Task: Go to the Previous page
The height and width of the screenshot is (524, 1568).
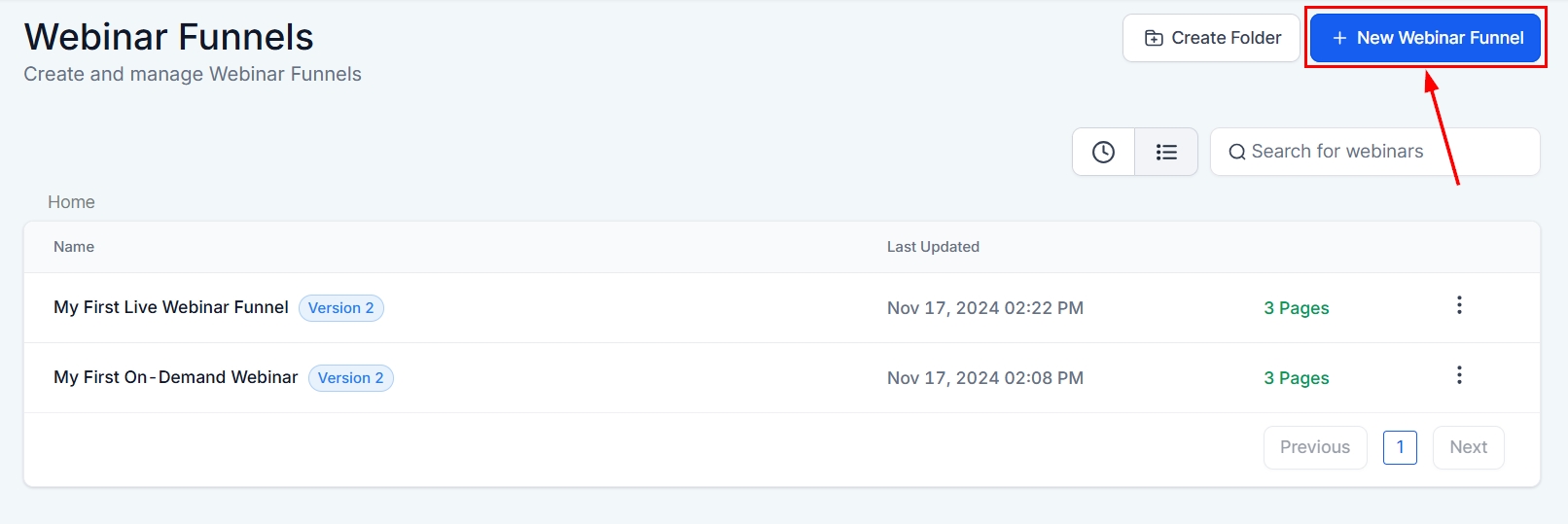Action: 1314,447
